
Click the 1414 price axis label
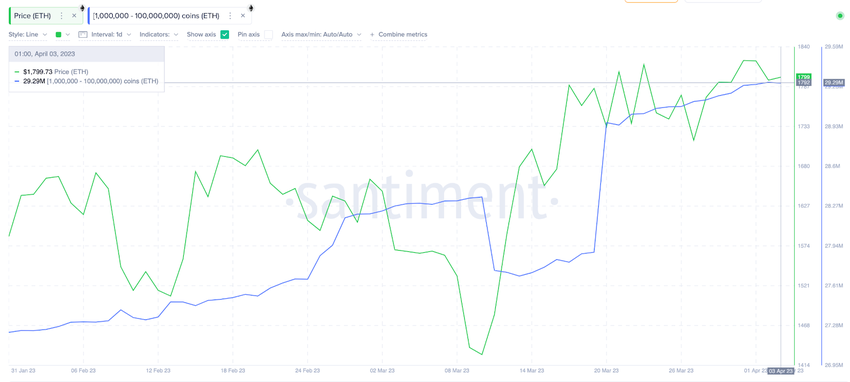tap(804, 365)
